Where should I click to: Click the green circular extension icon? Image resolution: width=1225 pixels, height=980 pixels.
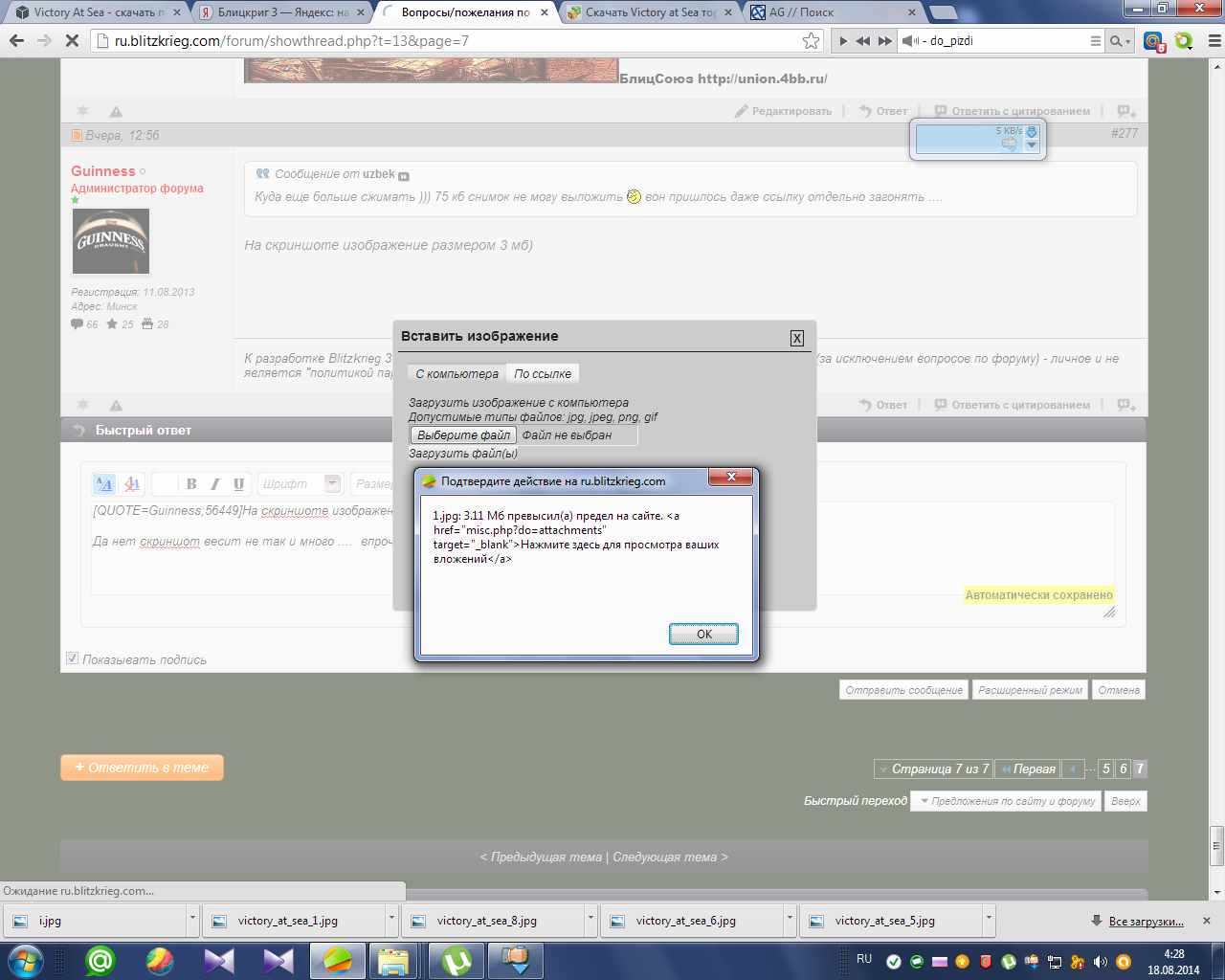click(1184, 41)
